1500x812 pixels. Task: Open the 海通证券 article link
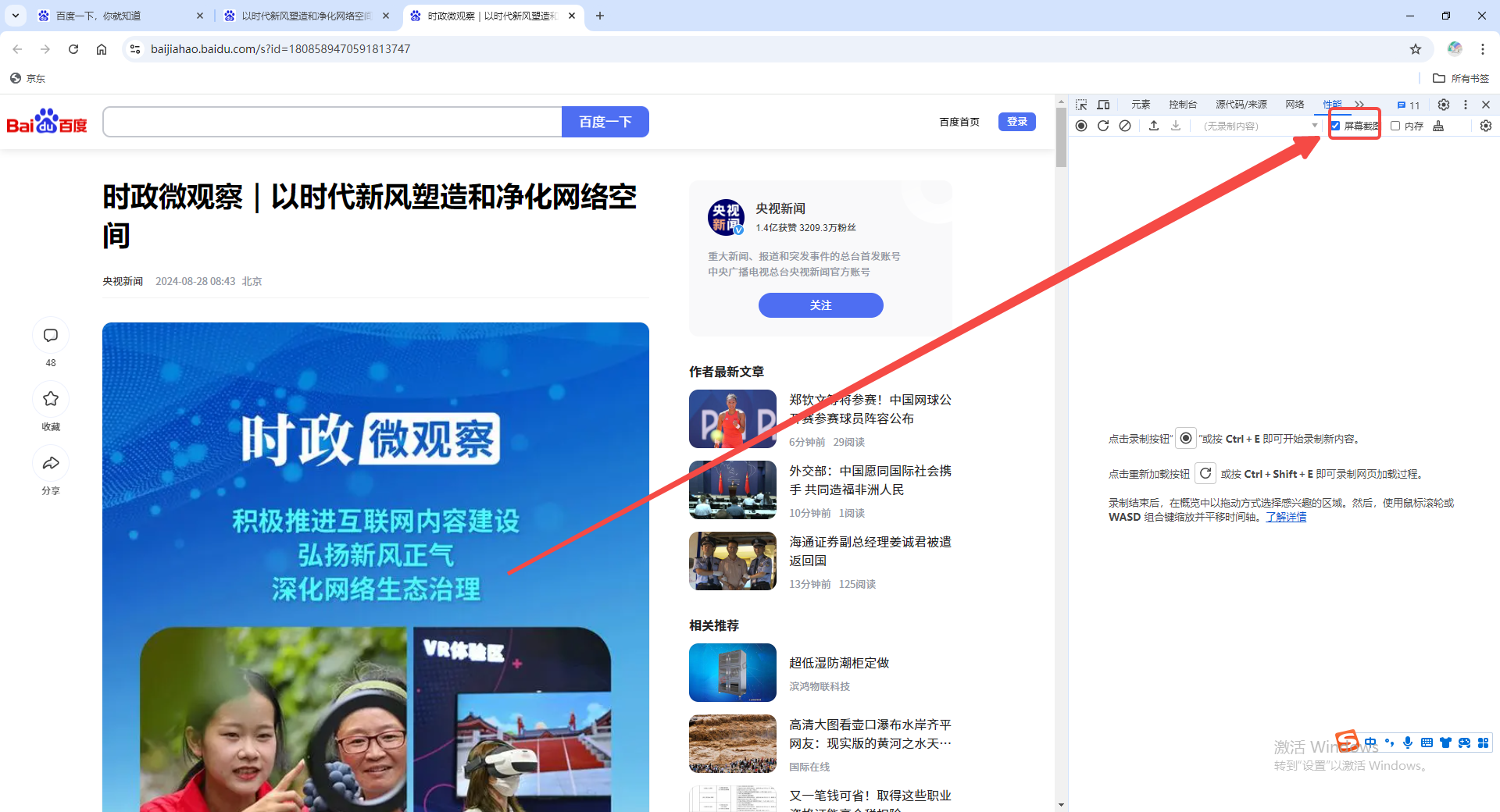point(870,551)
